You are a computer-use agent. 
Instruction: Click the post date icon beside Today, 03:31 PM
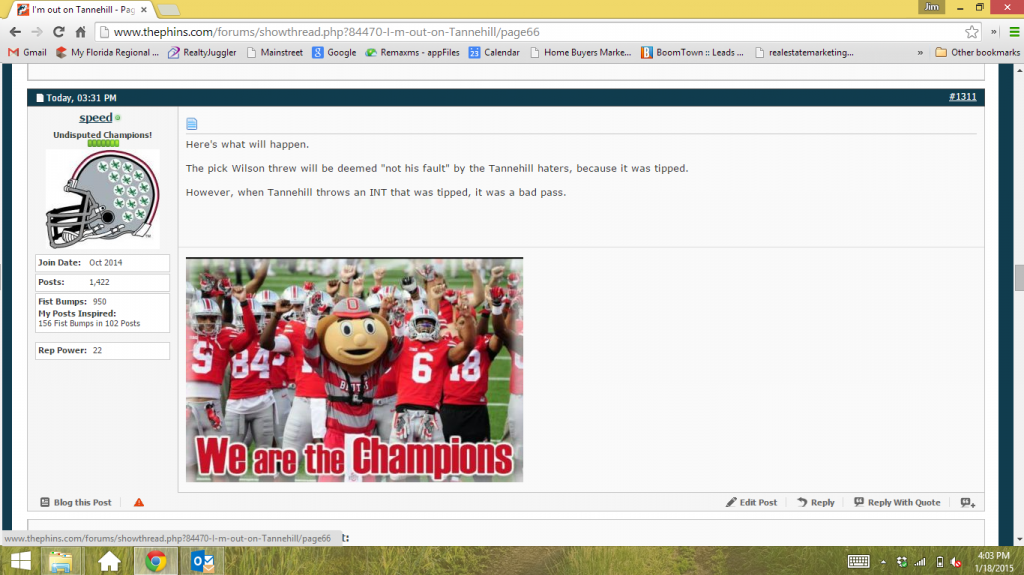pos(40,98)
